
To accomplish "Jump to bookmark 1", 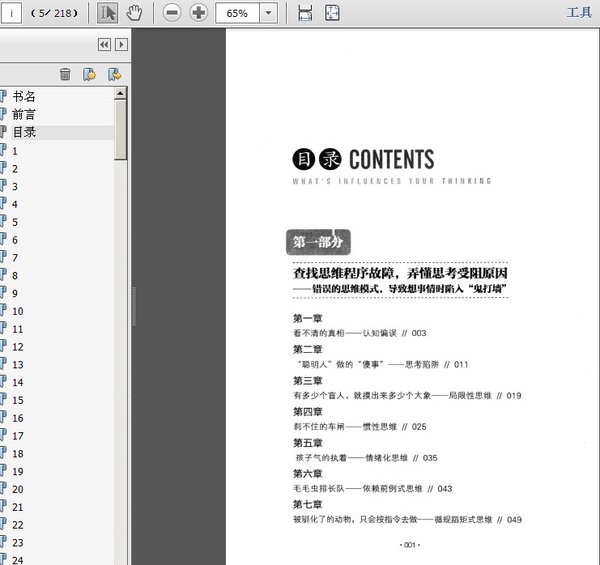I will [x=15, y=151].
